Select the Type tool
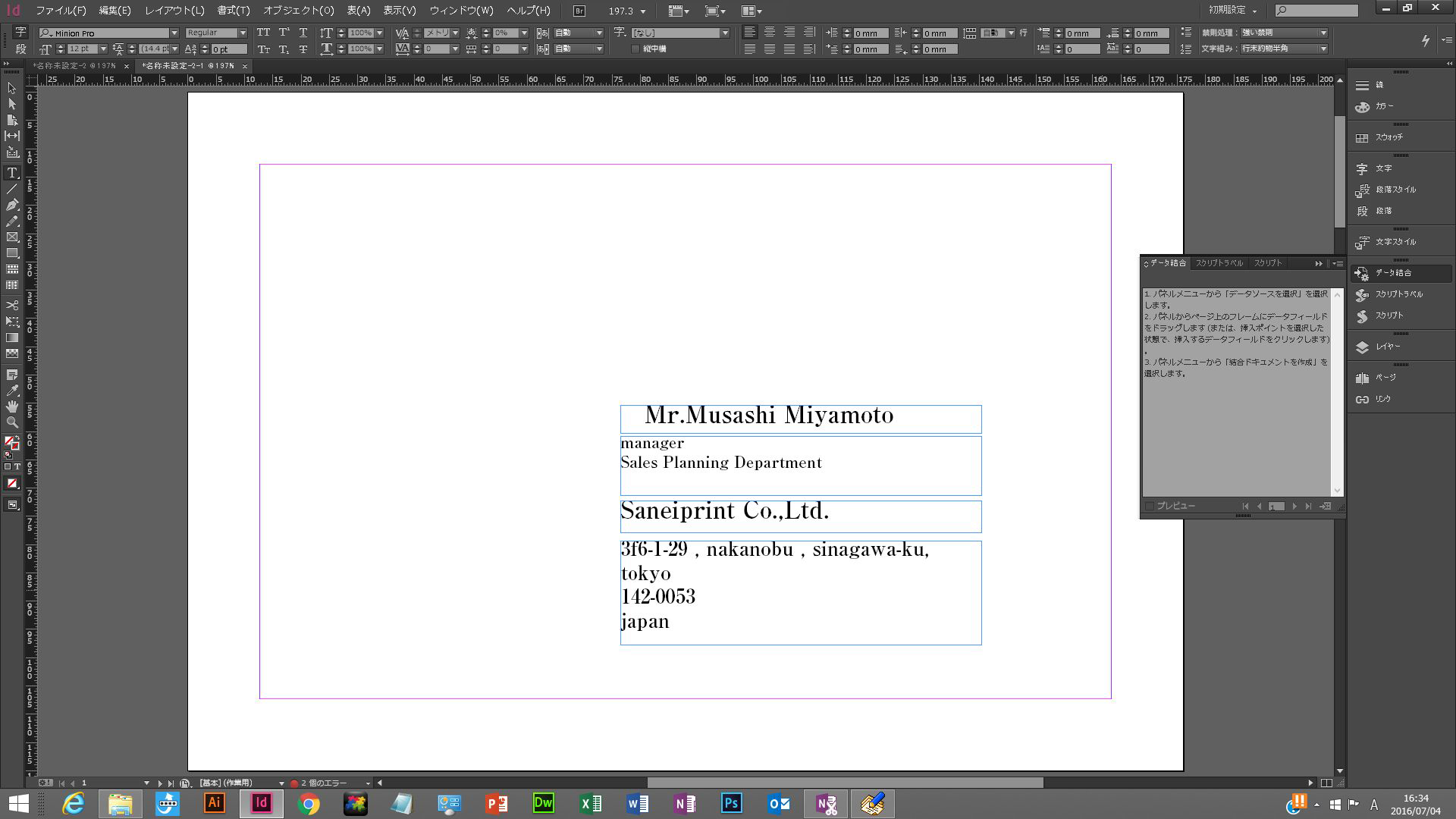This screenshot has height=819, width=1456. point(11,173)
